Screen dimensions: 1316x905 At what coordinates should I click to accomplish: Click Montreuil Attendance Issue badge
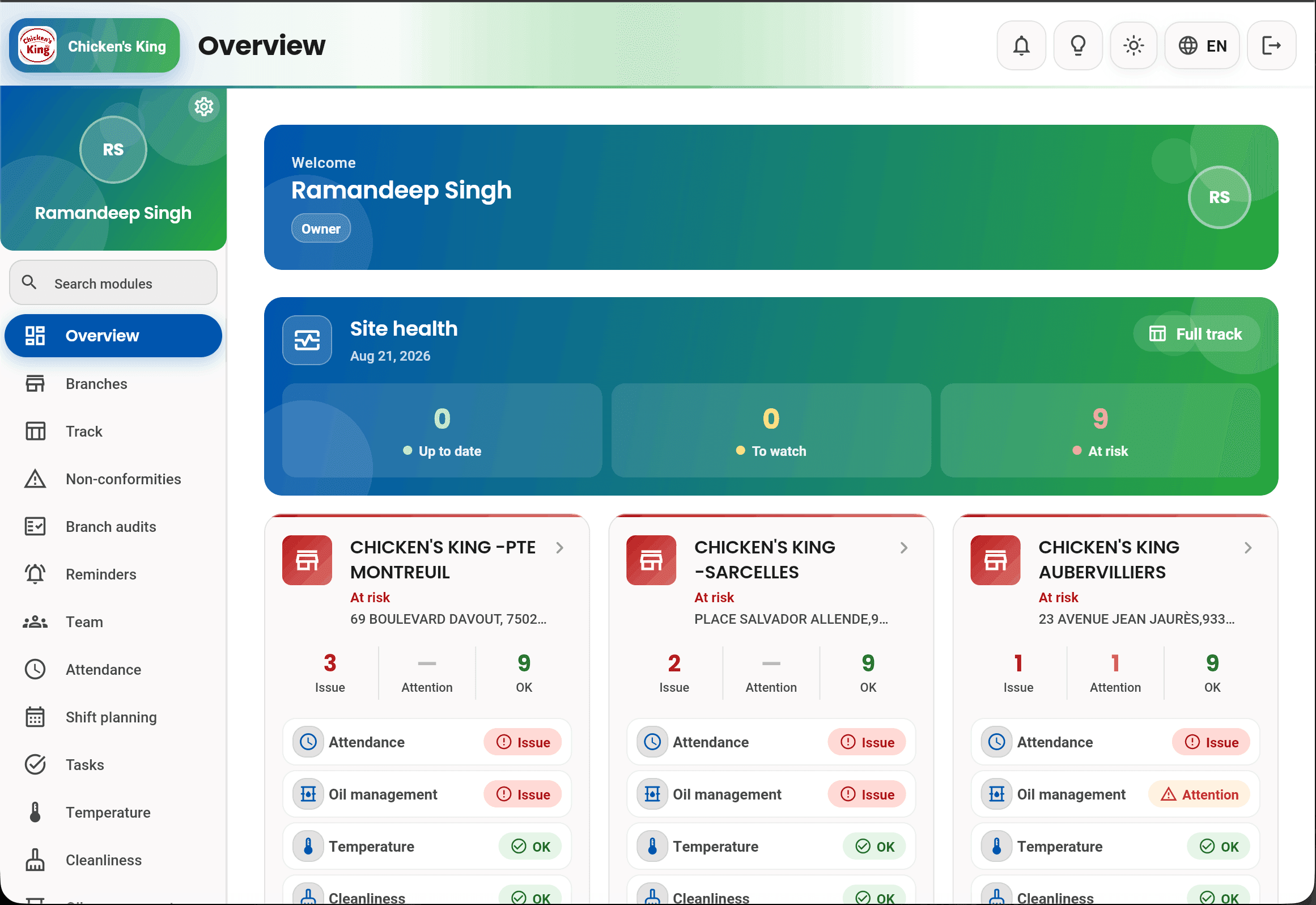click(523, 742)
